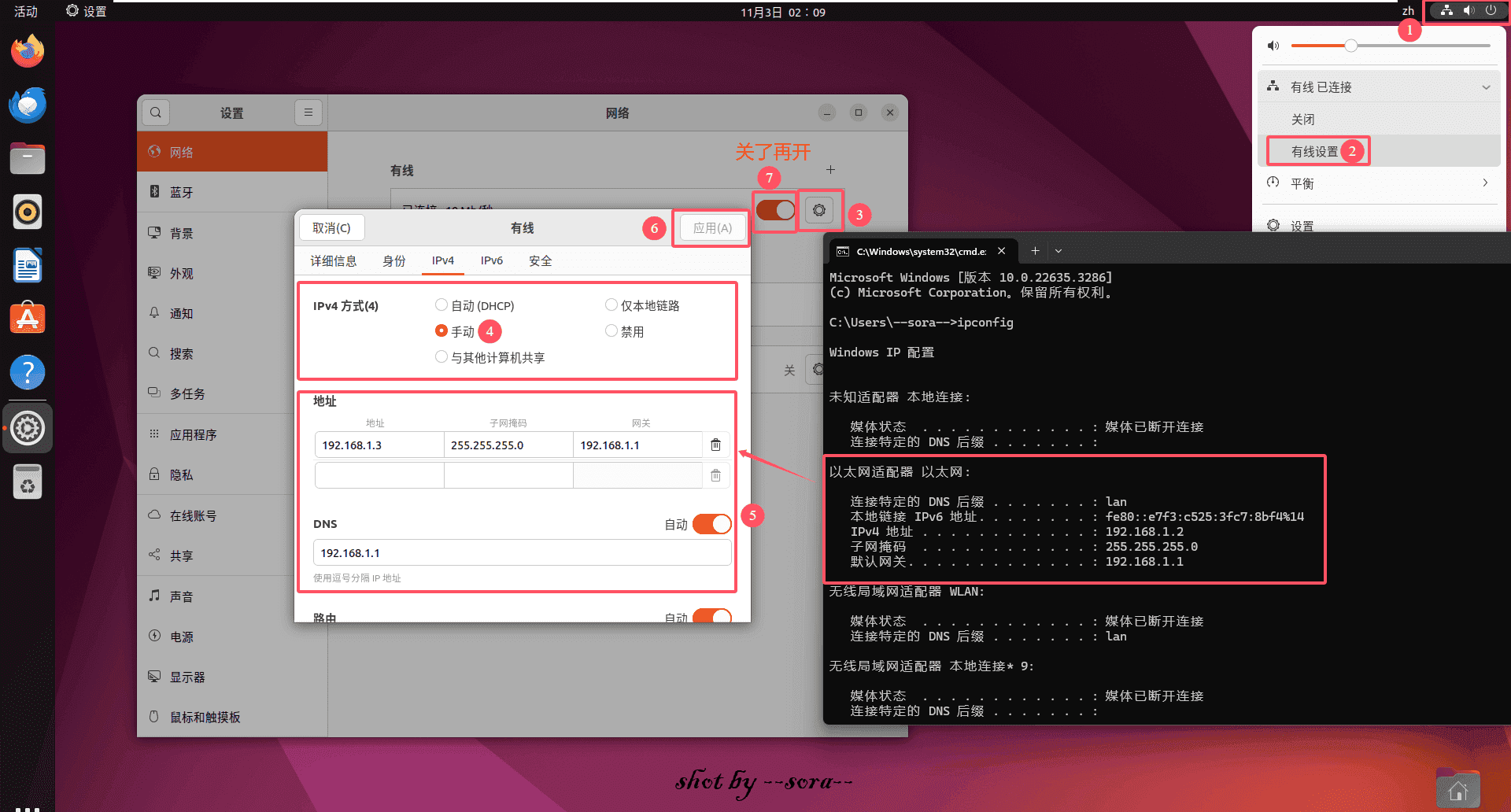Click the Apply button in wired dialog

tap(712, 228)
